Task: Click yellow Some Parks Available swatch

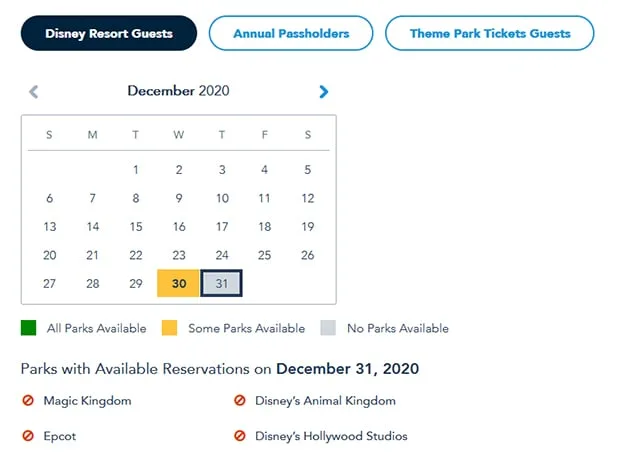Action: pos(169,328)
